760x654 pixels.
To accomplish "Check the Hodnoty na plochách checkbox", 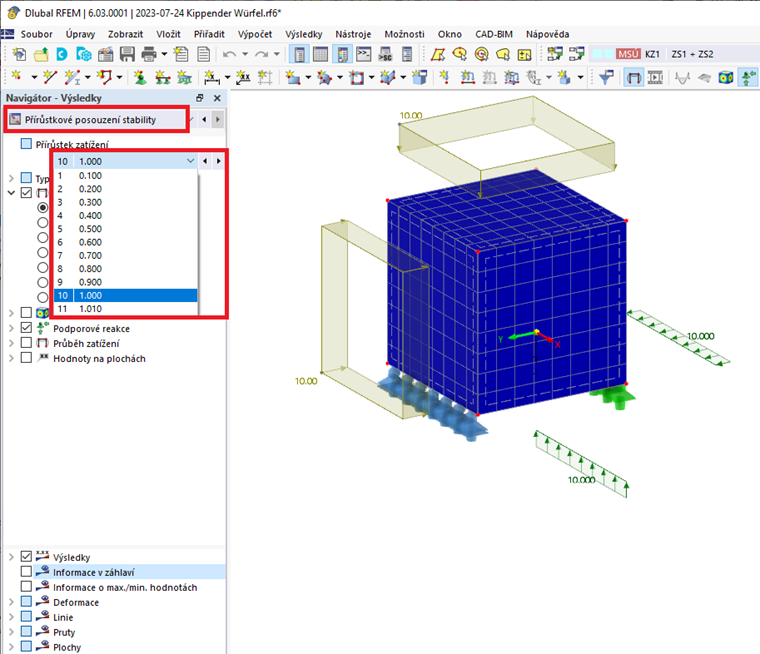I will tap(26, 358).
